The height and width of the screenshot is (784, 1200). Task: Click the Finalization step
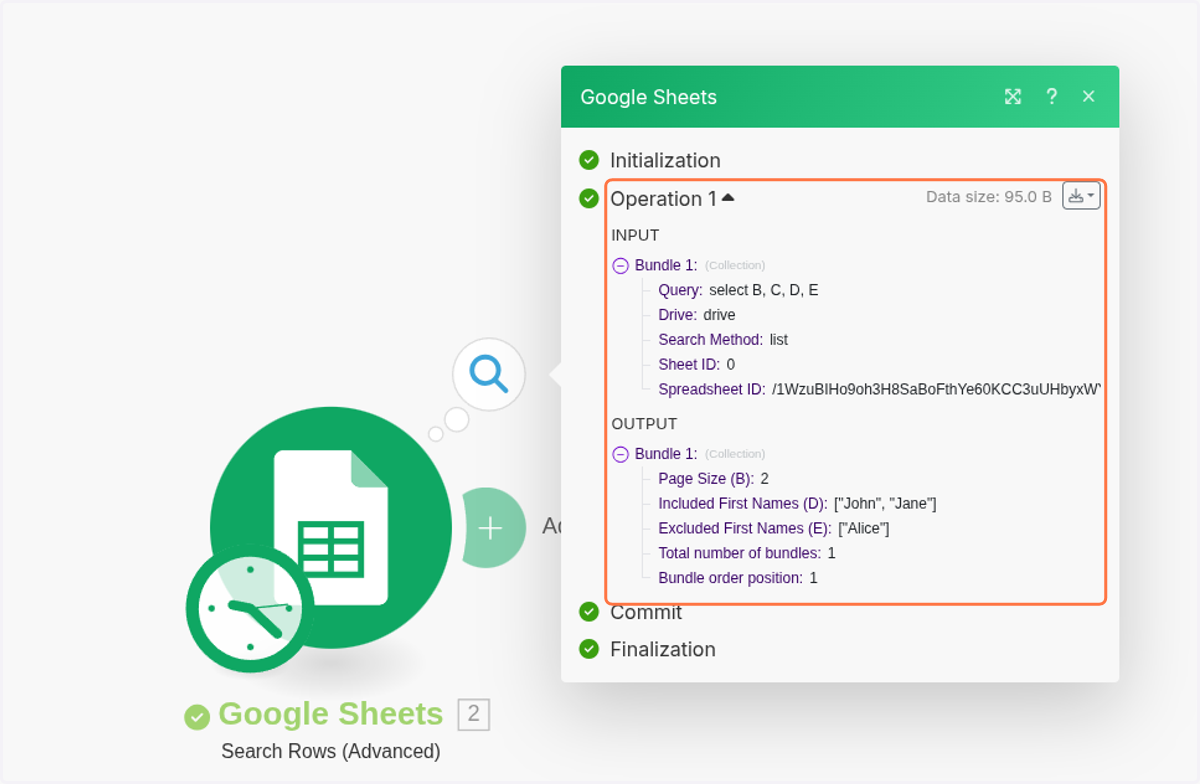(x=663, y=649)
